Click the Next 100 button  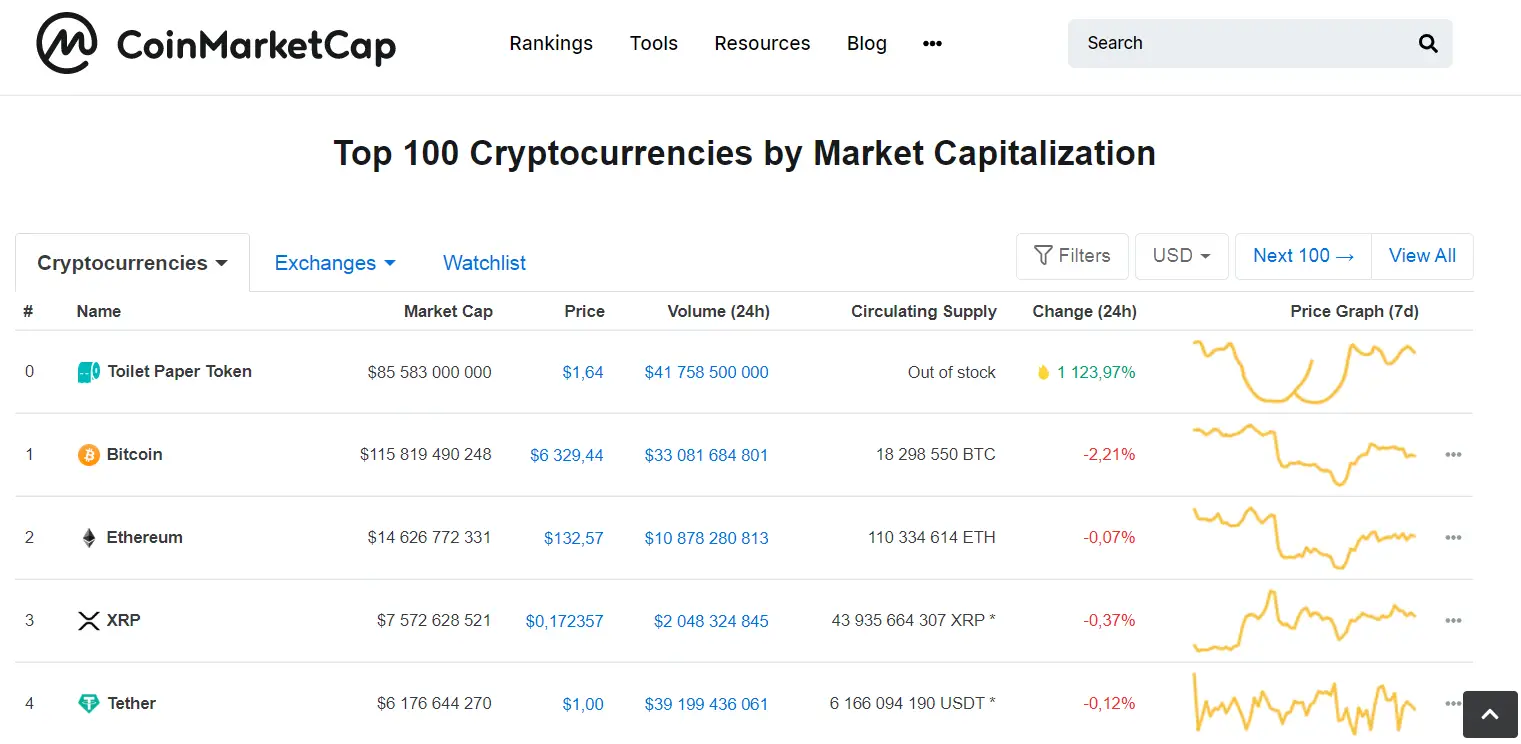[x=1303, y=256]
